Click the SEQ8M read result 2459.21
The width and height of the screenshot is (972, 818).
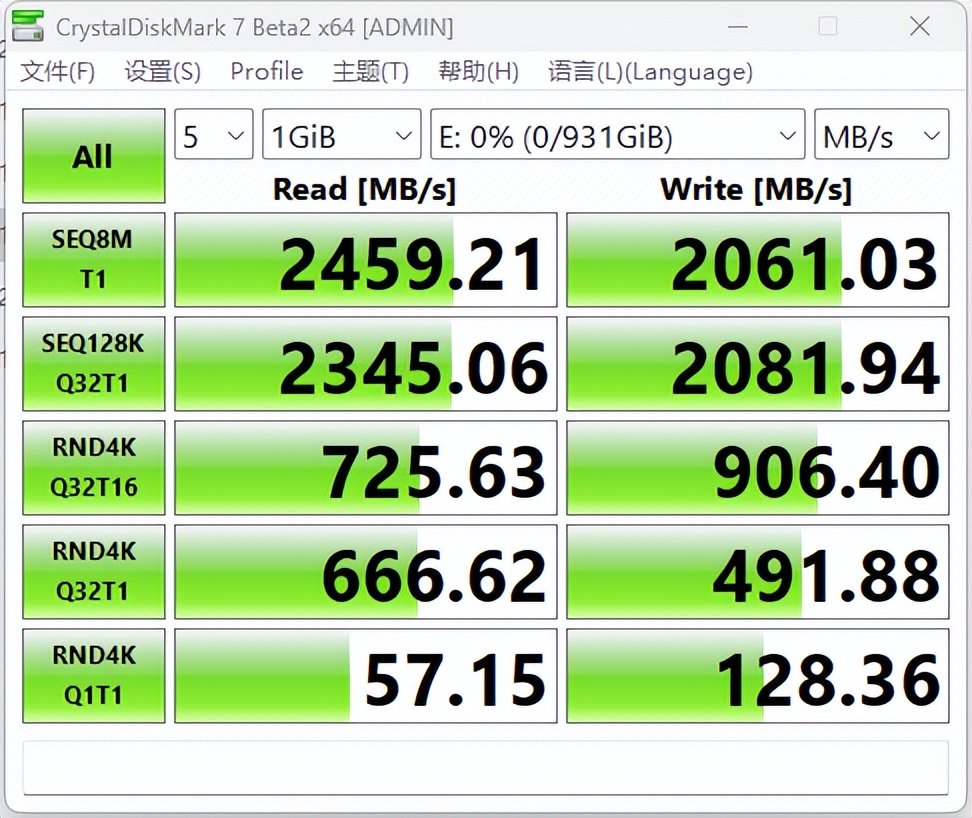(x=366, y=260)
